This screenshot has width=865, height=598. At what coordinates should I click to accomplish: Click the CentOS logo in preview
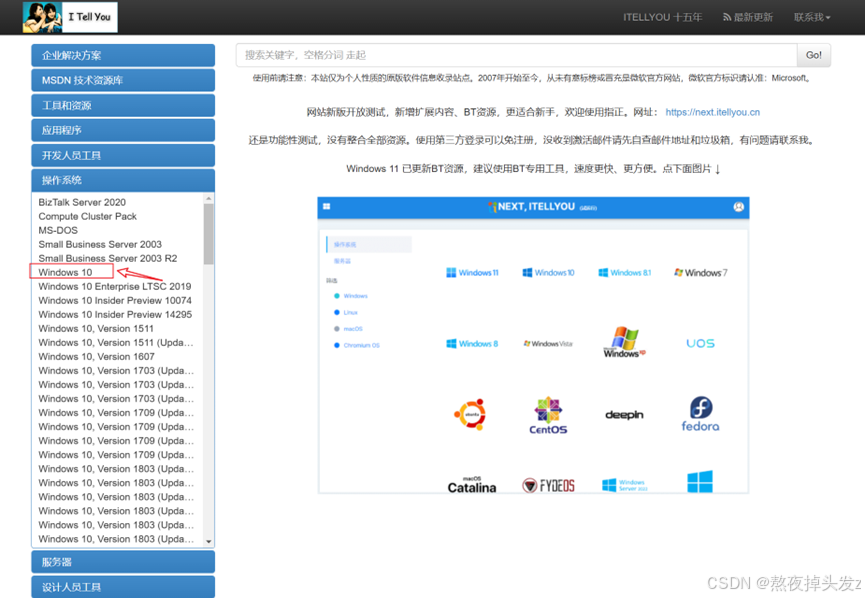point(548,415)
